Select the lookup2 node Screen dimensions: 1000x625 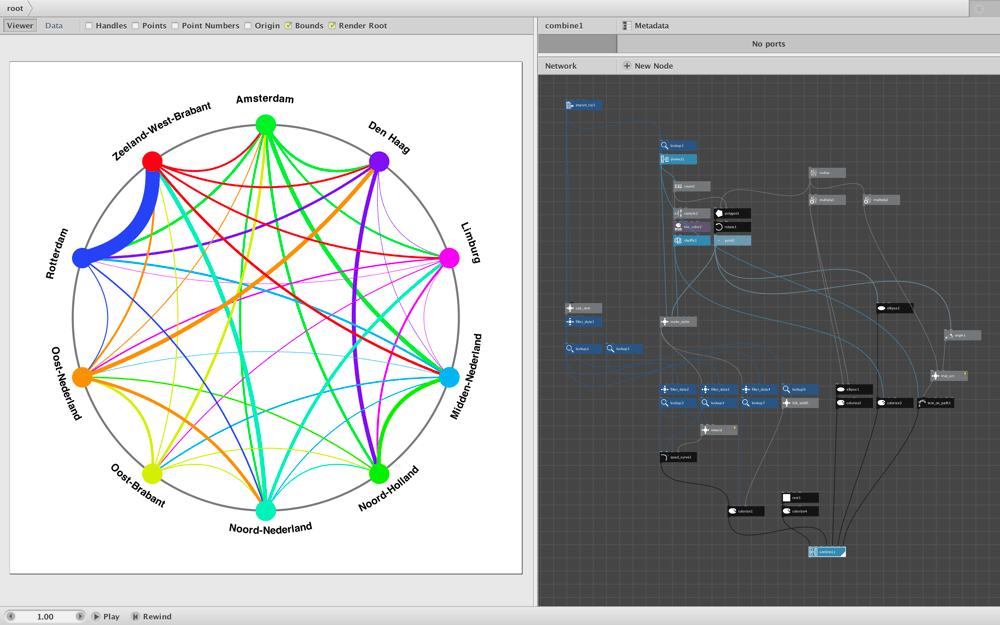pos(584,349)
